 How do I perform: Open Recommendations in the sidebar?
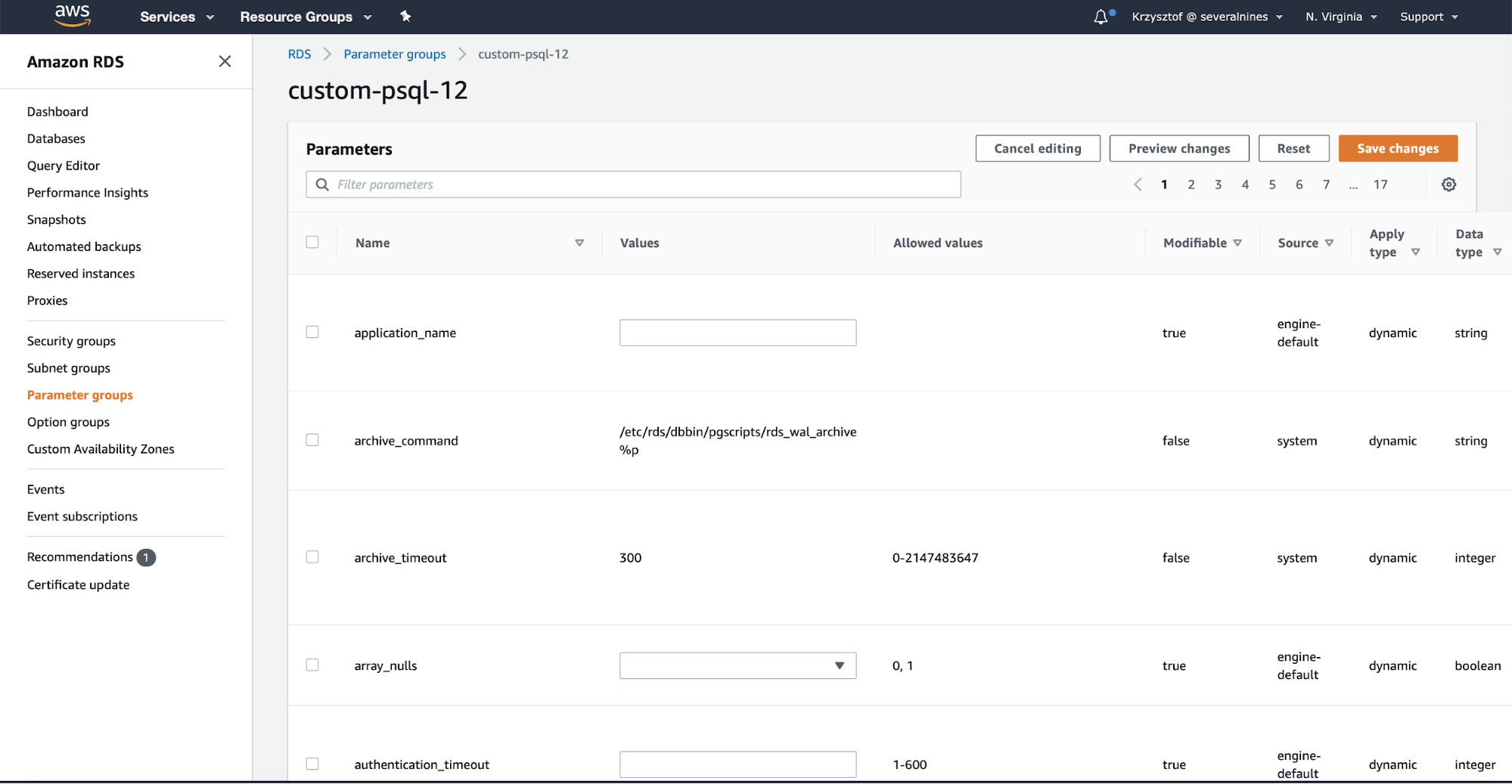(x=80, y=557)
